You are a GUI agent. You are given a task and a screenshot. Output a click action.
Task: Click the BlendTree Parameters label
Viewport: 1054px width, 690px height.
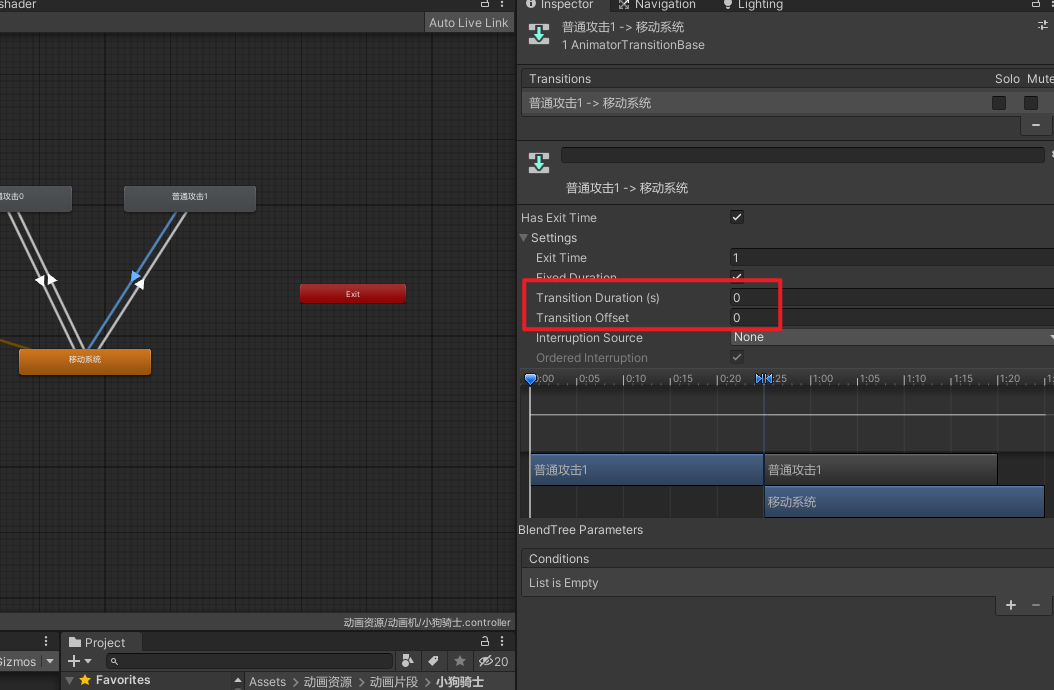(580, 530)
